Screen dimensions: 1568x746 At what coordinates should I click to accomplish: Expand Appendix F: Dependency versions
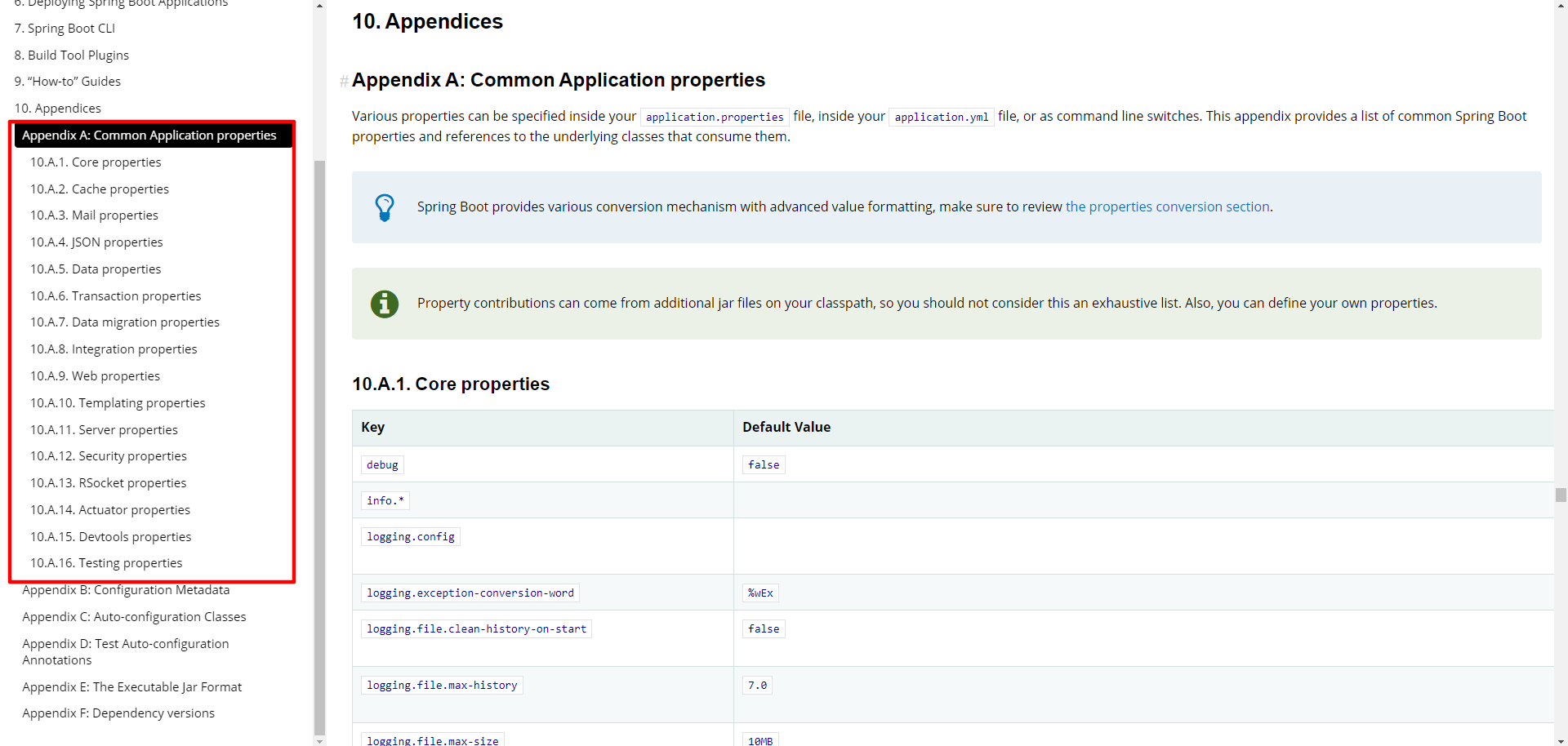click(x=118, y=713)
